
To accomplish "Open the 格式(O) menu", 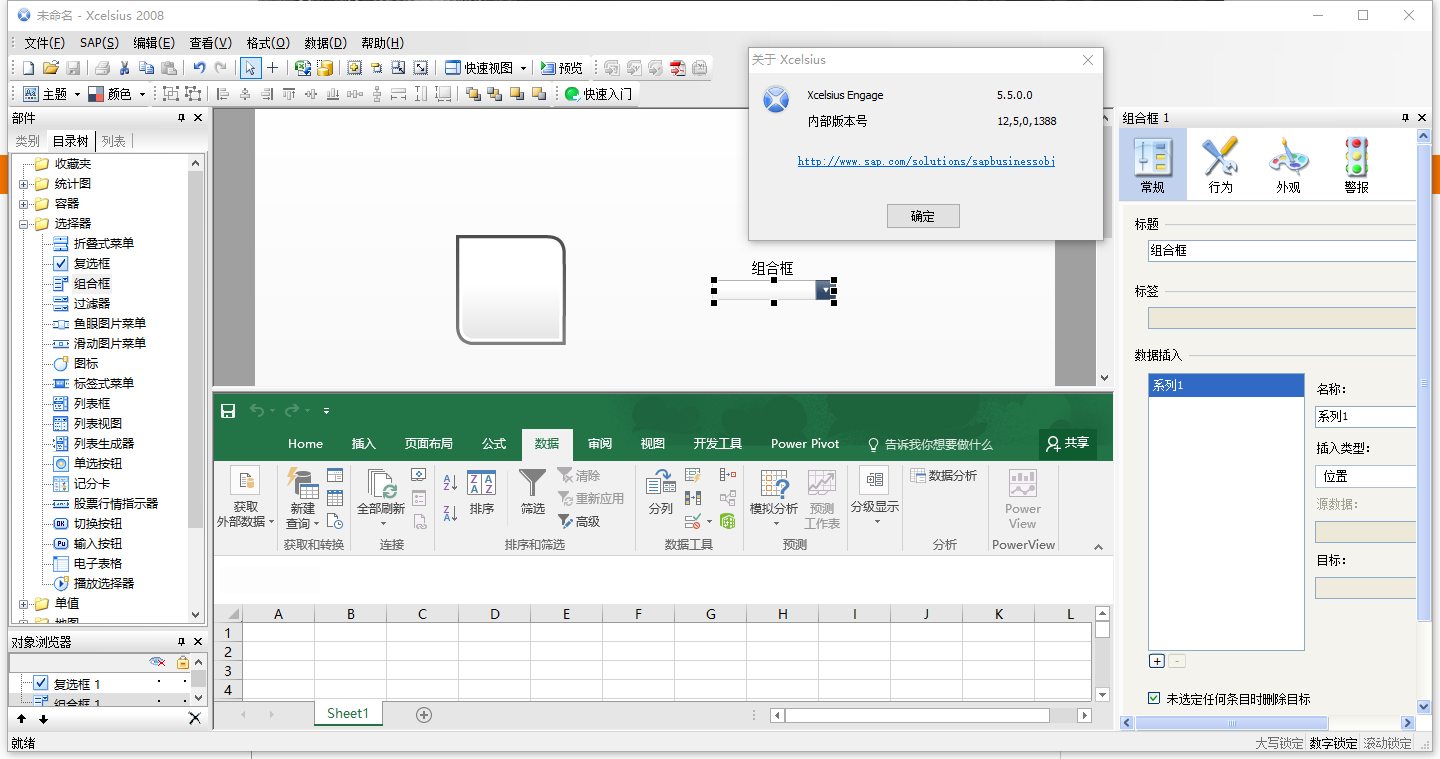I will click(x=268, y=43).
